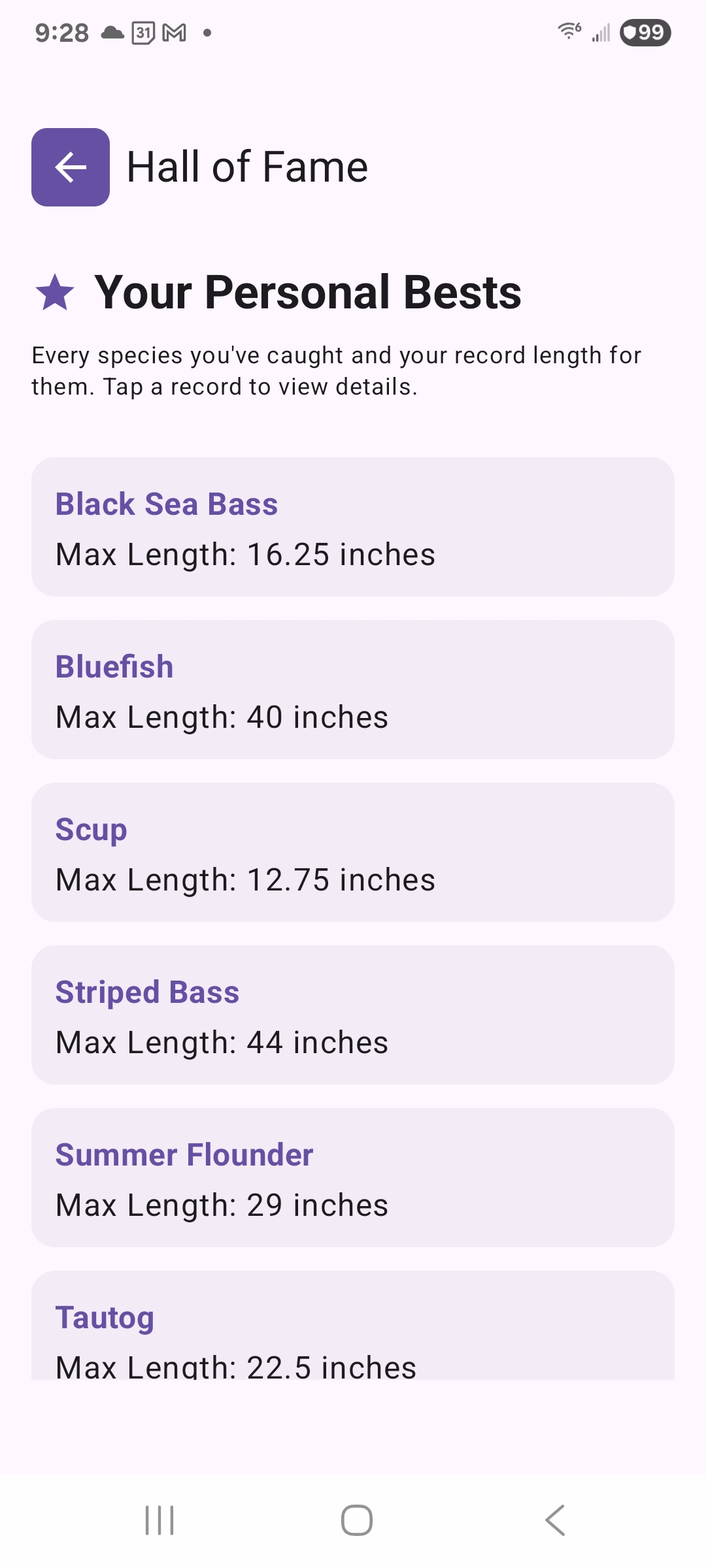Screen dimensions: 706x1568
Task: Click Max Length 44 inches text
Action: click(x=222, y=1043)
